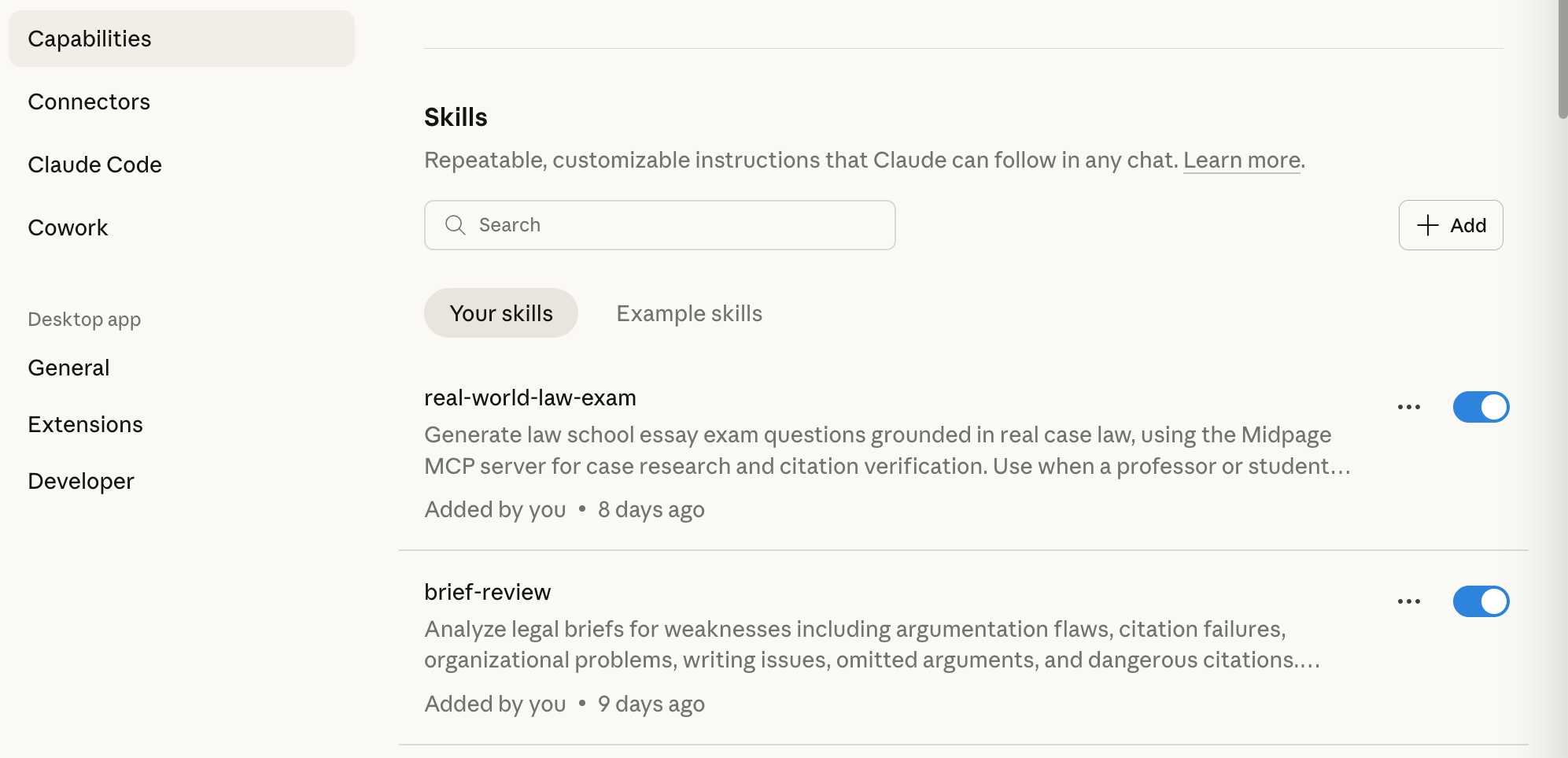The height and width of the screenshot is (758, 1568).
Task: Switch to the Example skills tab
Action: pyautogui.click(x=689, y=313)
